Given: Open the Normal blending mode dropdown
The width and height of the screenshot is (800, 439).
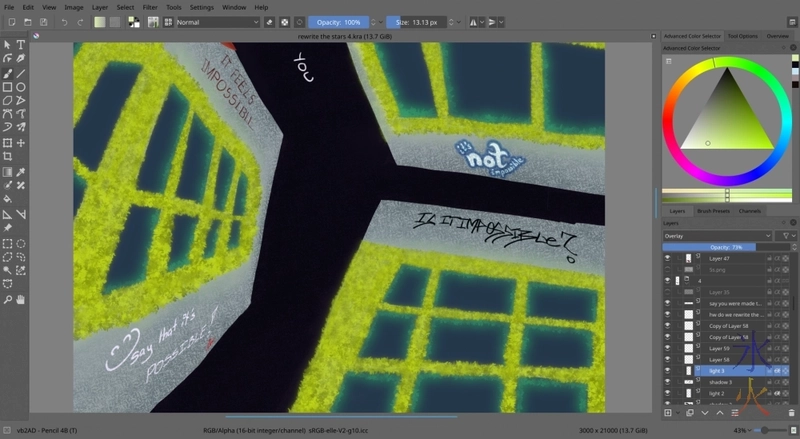Looking at the screenshot, I should click(x=219, y=21).
